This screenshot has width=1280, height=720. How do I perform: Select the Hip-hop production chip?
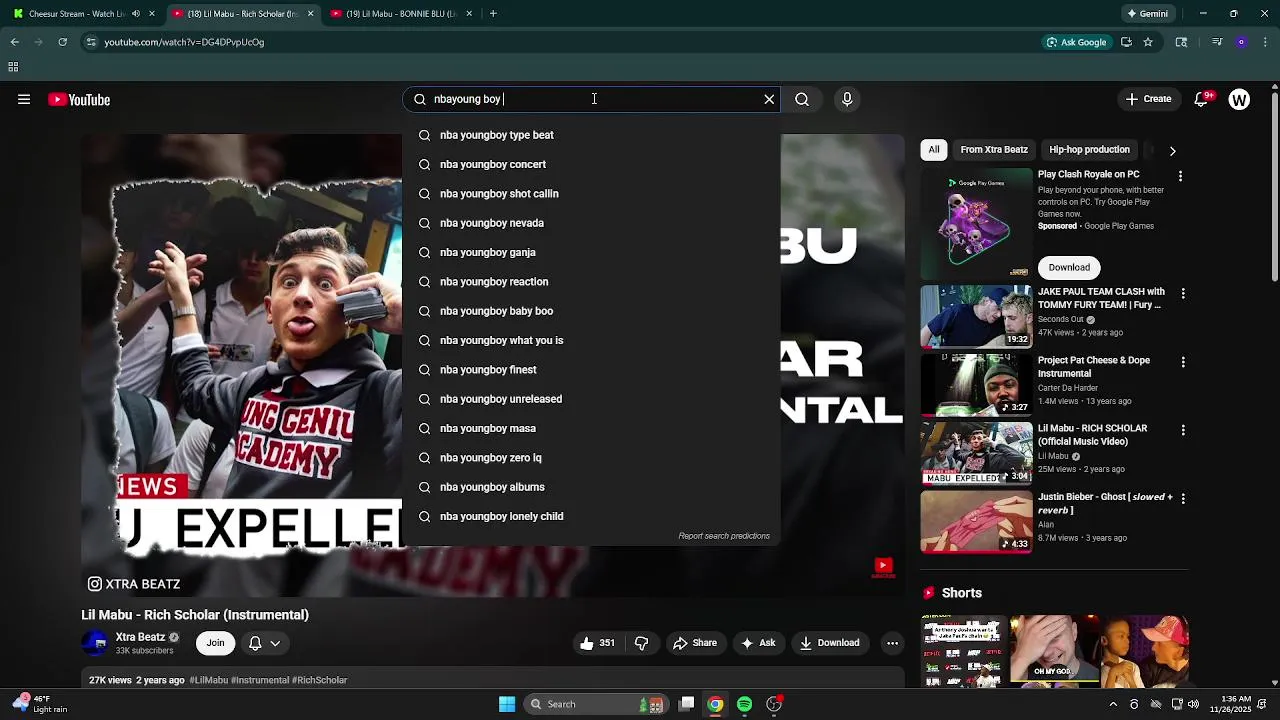[1089, 150]
